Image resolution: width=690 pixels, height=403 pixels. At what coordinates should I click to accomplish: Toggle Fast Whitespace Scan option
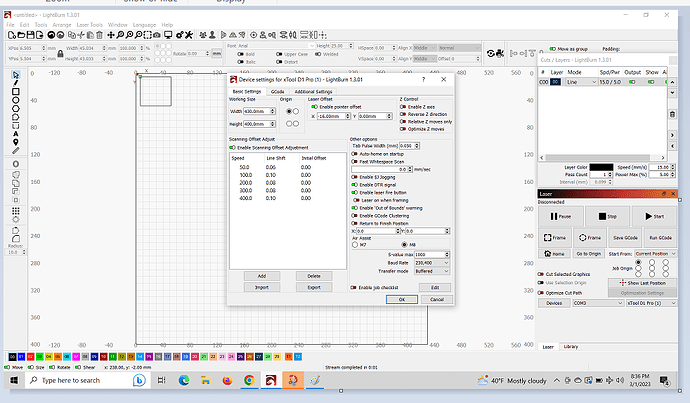[x=354, y=161]
